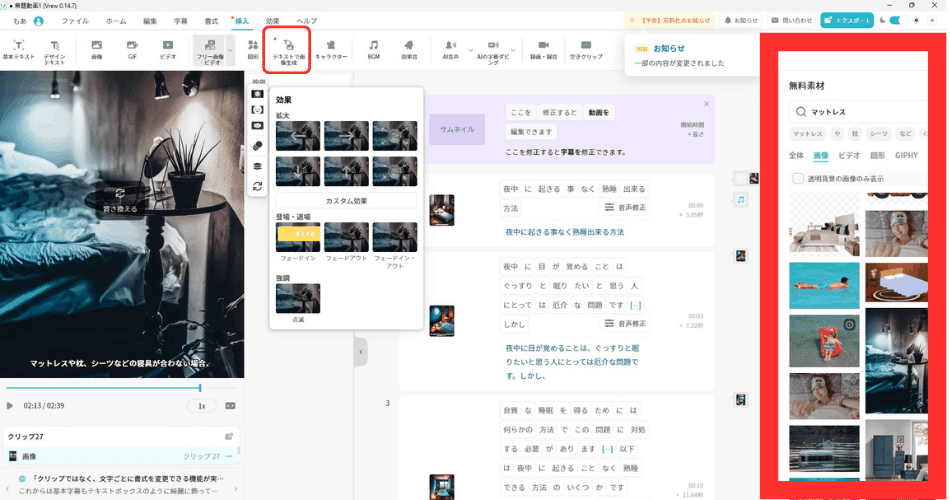Open the 字幕 tab
Viewport: 950px width, 500px height.
181,21
